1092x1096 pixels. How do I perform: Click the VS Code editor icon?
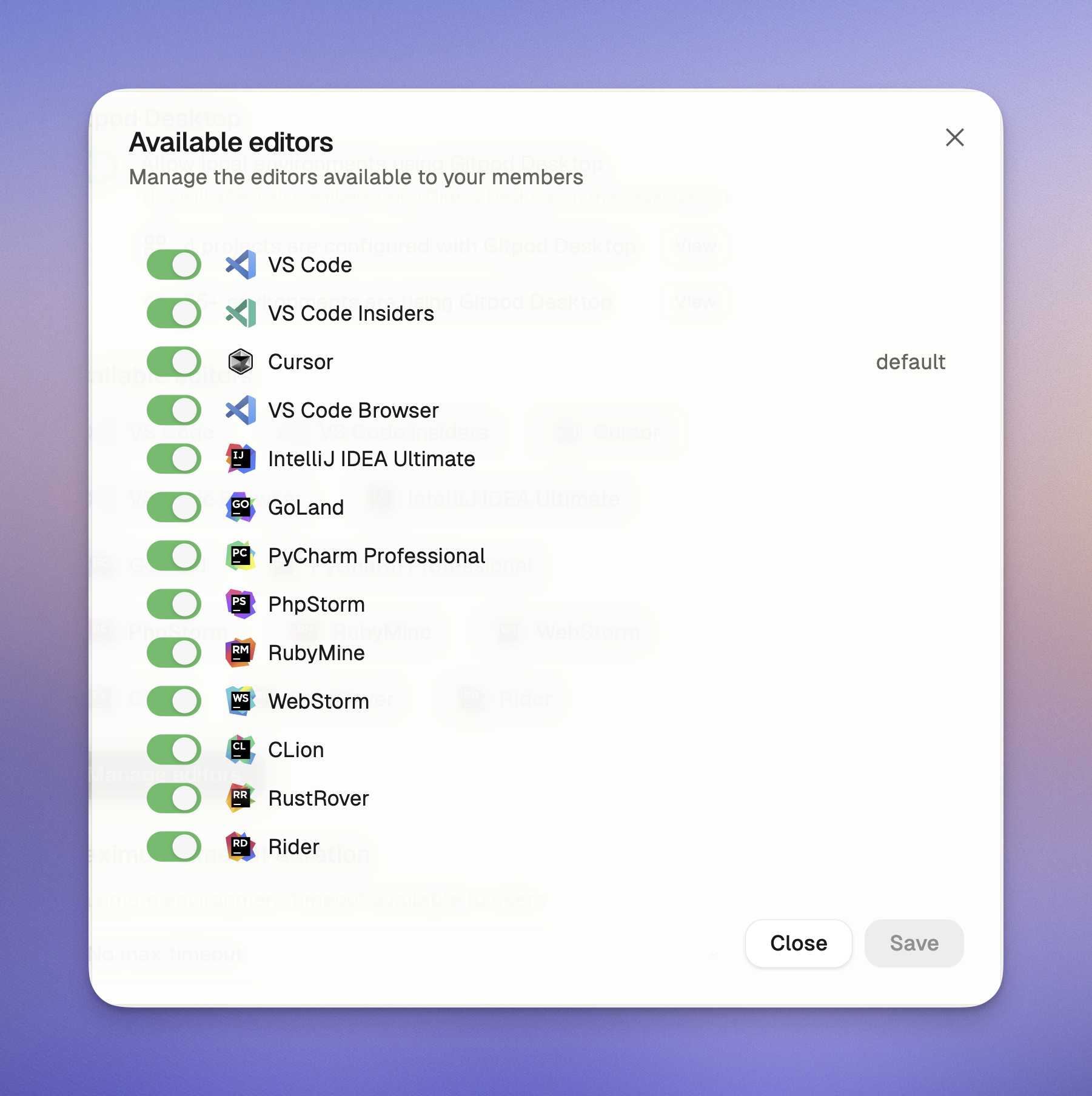click(241, 265)
